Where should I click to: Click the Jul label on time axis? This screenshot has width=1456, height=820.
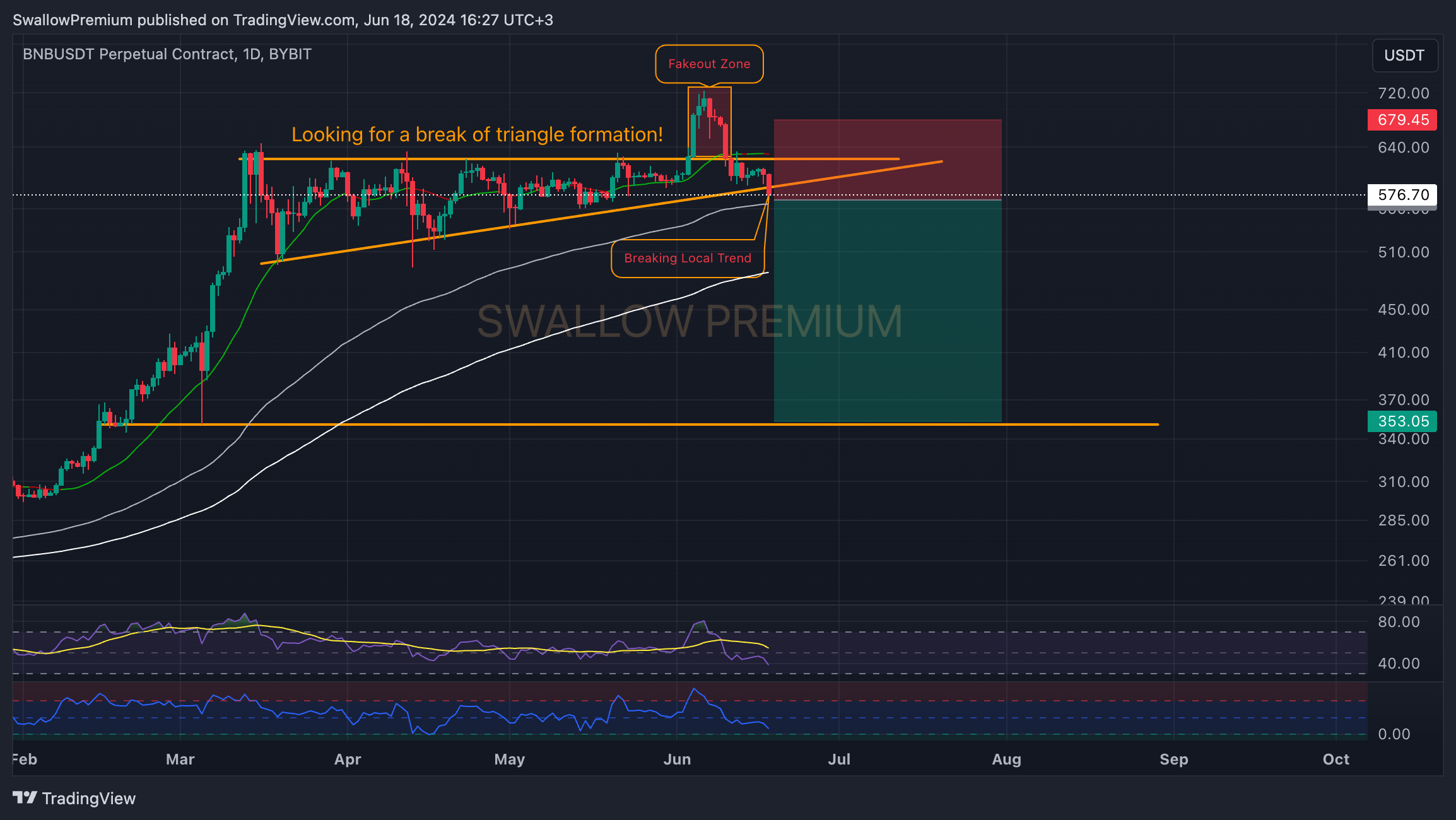click(839, 759)
